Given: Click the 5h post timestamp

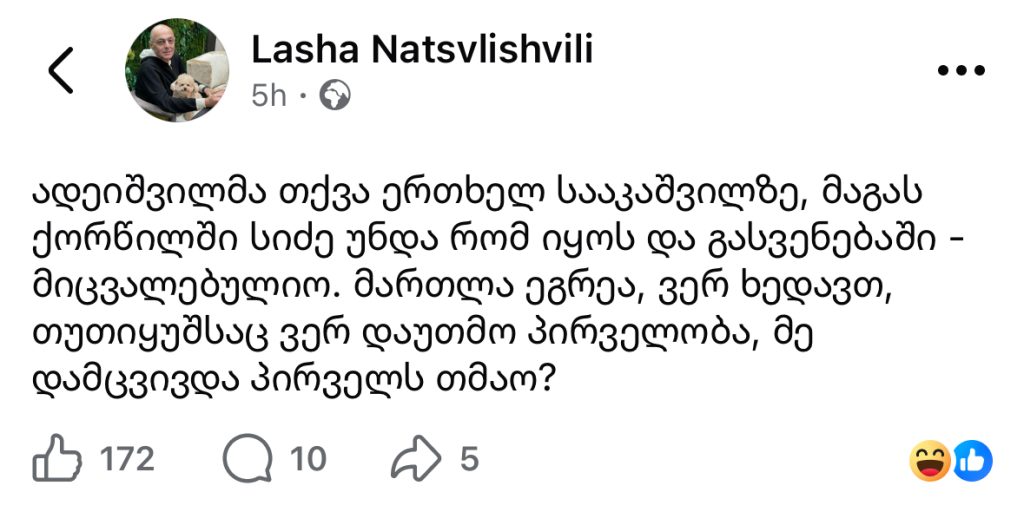Looking at the screenshot, I should tap(269, 95).
